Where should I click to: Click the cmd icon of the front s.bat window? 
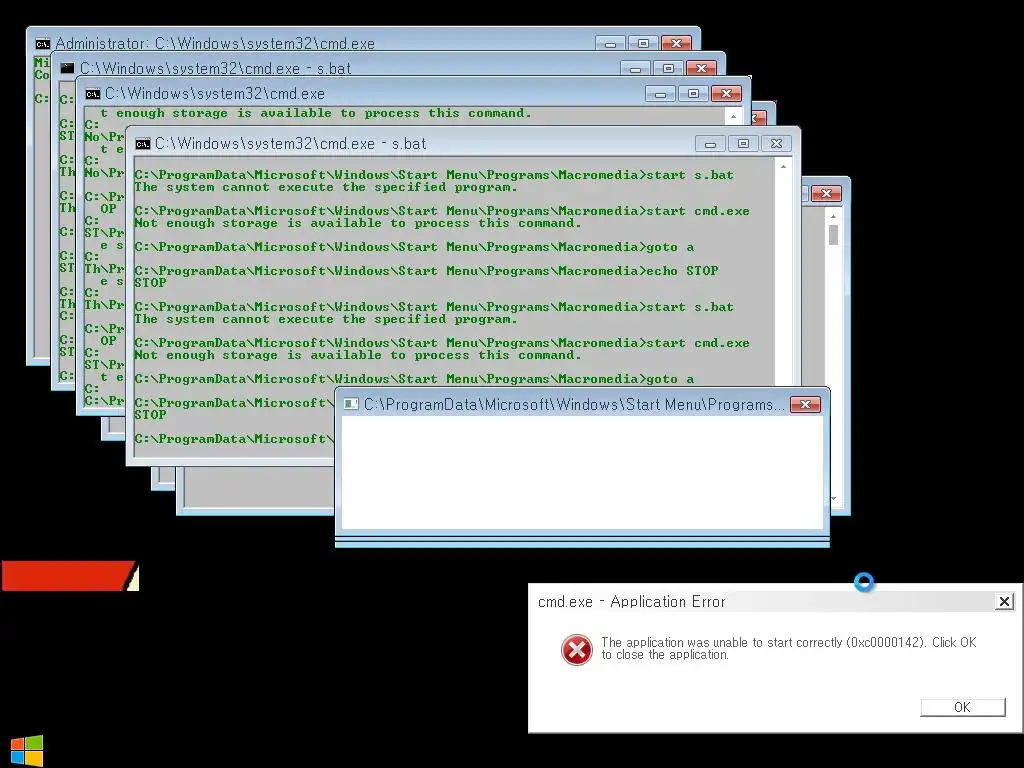pyautogui.click(x=142, y=144)
